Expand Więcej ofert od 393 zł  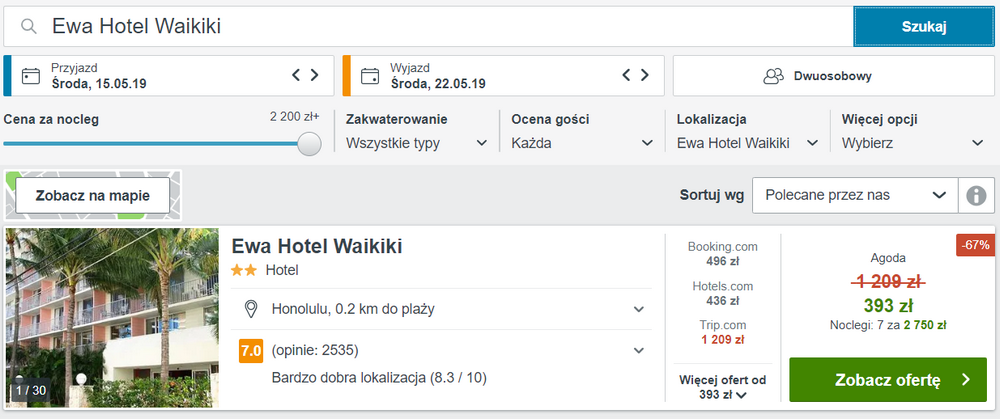[723, 387]
